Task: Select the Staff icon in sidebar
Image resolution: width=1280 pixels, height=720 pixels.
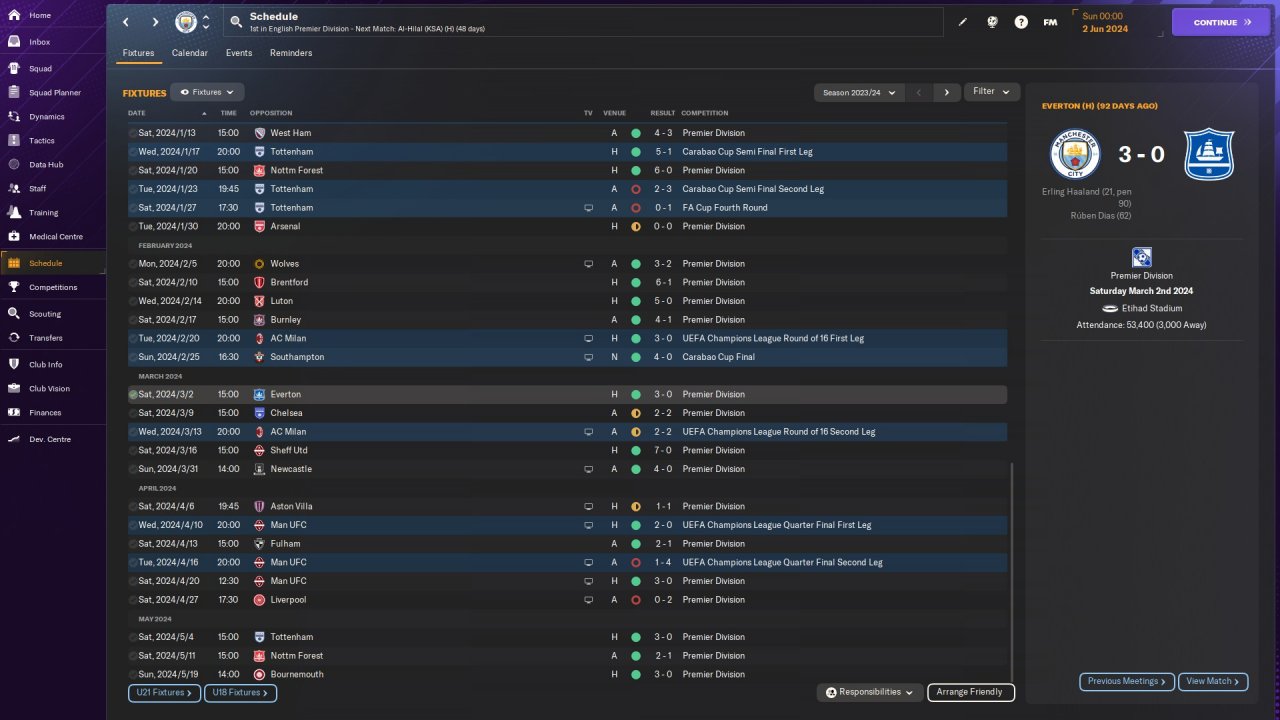Action: (x=14, y=188)
